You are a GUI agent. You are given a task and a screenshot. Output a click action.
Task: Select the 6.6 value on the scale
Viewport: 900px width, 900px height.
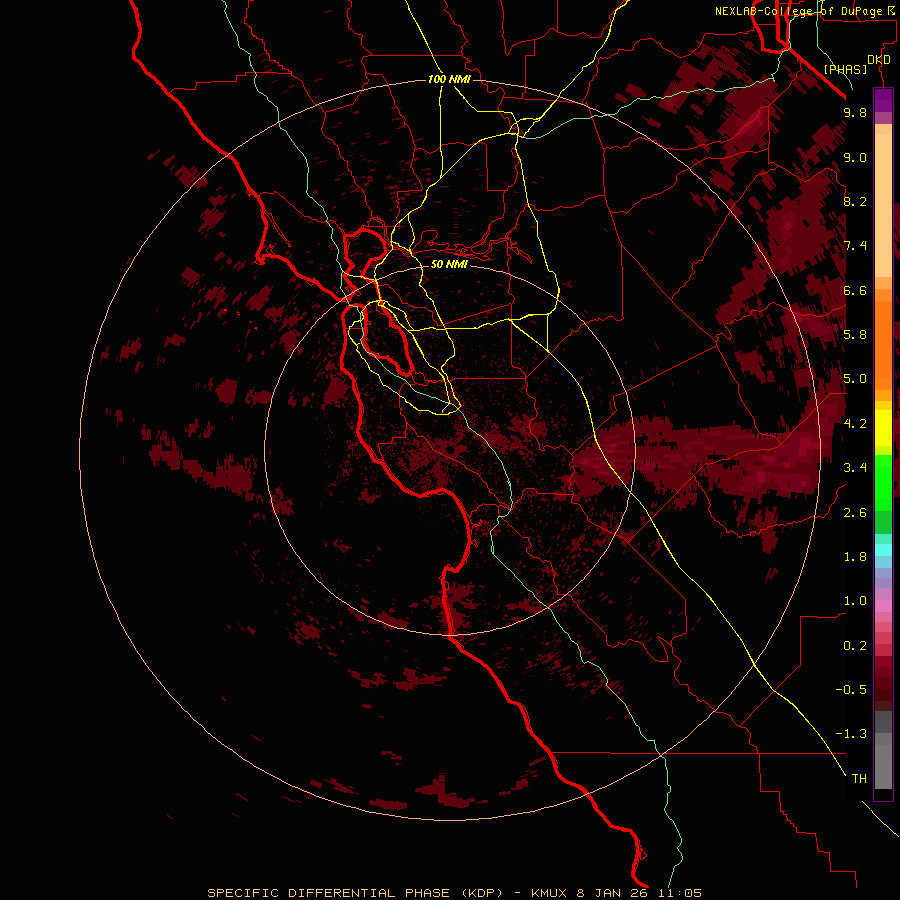pyautogui.click(x=855, y=290)
